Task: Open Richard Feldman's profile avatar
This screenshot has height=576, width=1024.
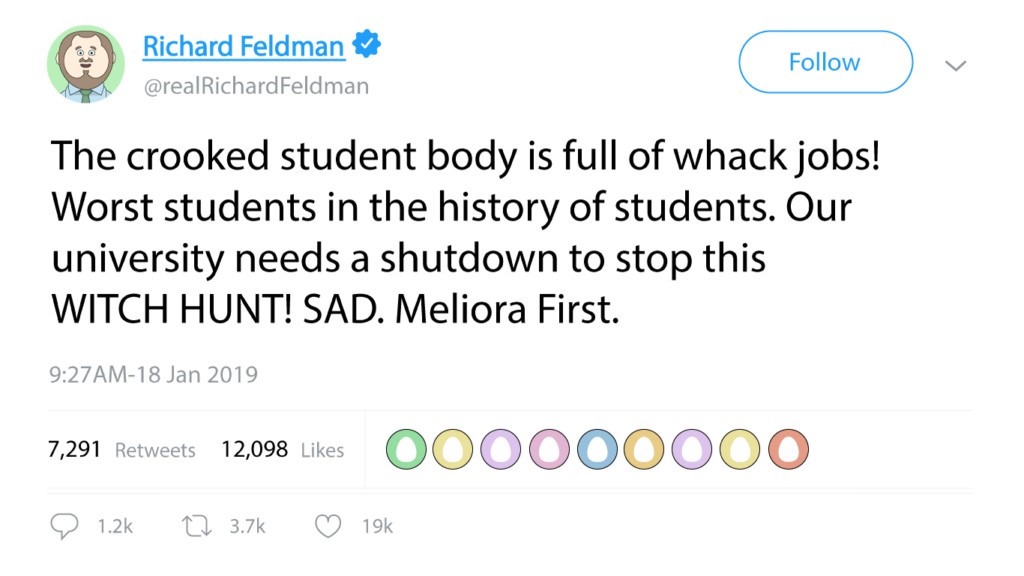Action: [x=86, y=62]
